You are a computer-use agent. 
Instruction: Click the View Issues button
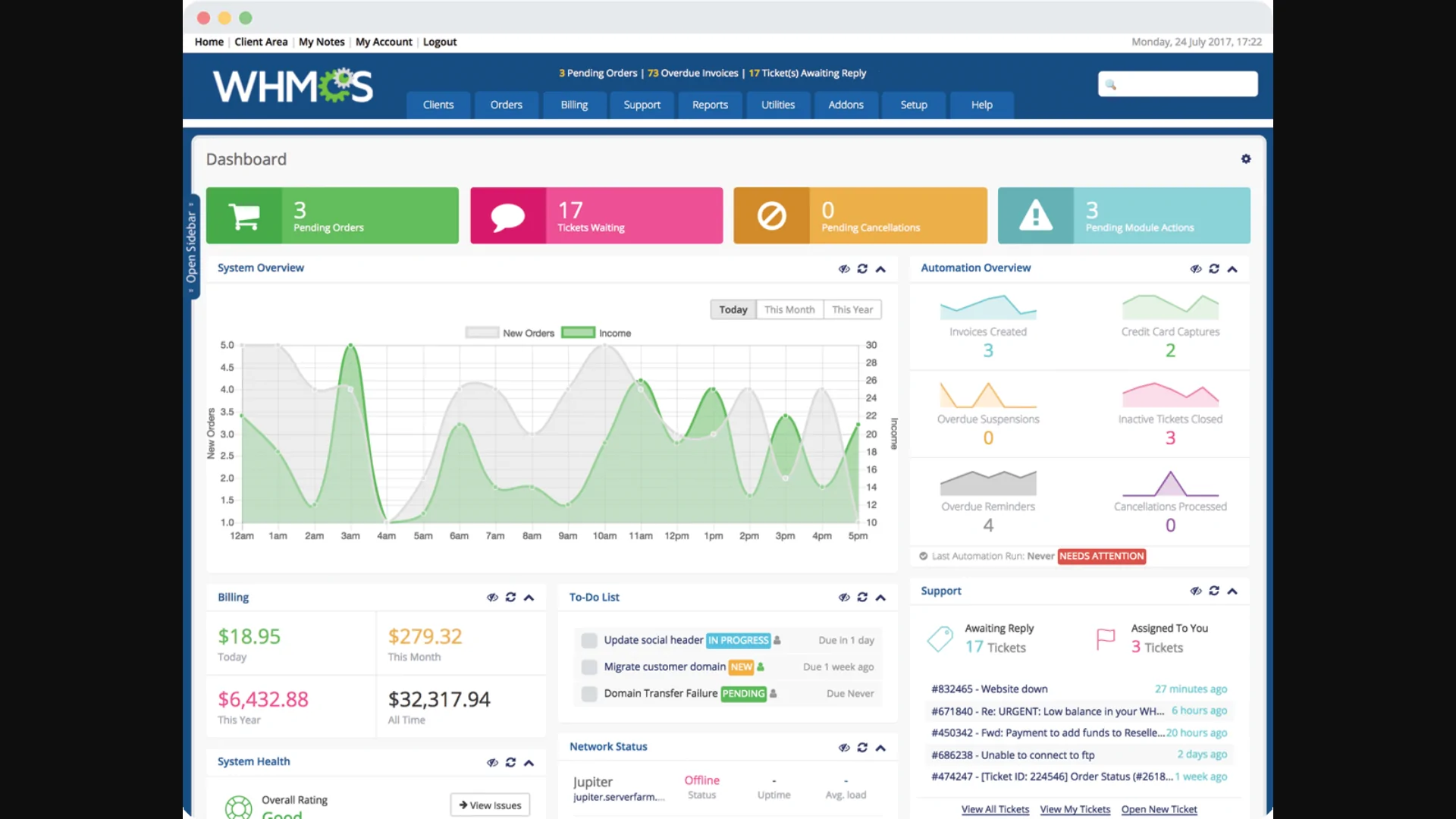click(x=489, y=805)
